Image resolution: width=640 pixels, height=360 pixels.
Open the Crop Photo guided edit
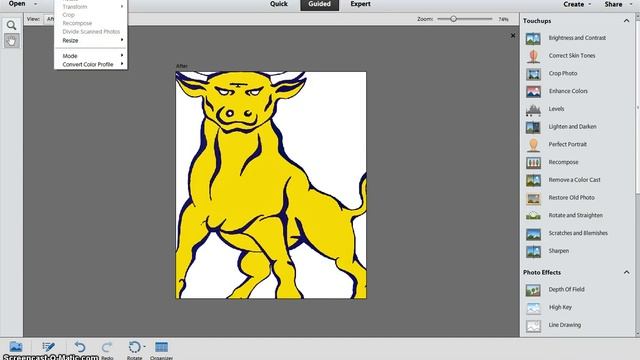point(551,73)
